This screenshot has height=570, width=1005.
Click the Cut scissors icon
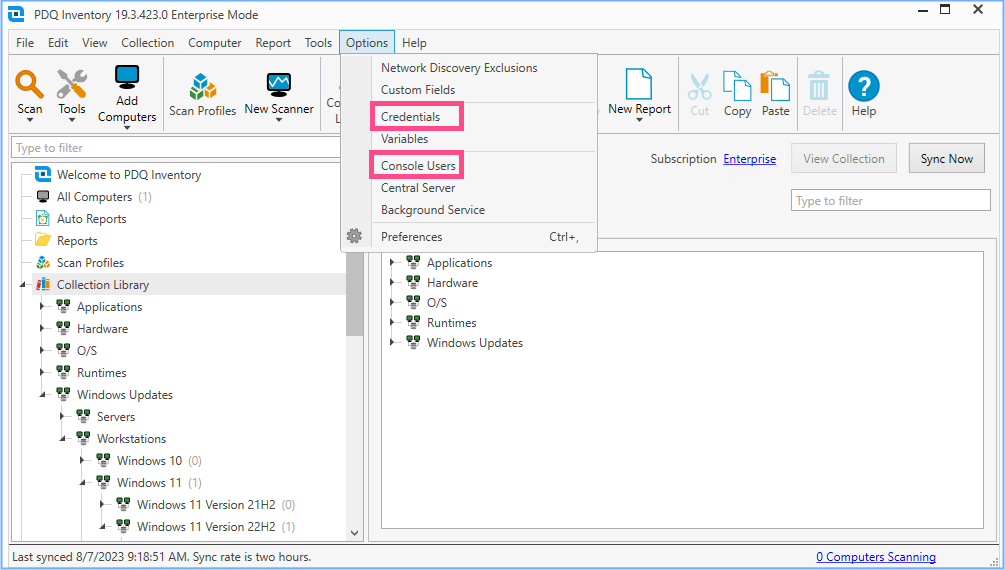[700, 87]
